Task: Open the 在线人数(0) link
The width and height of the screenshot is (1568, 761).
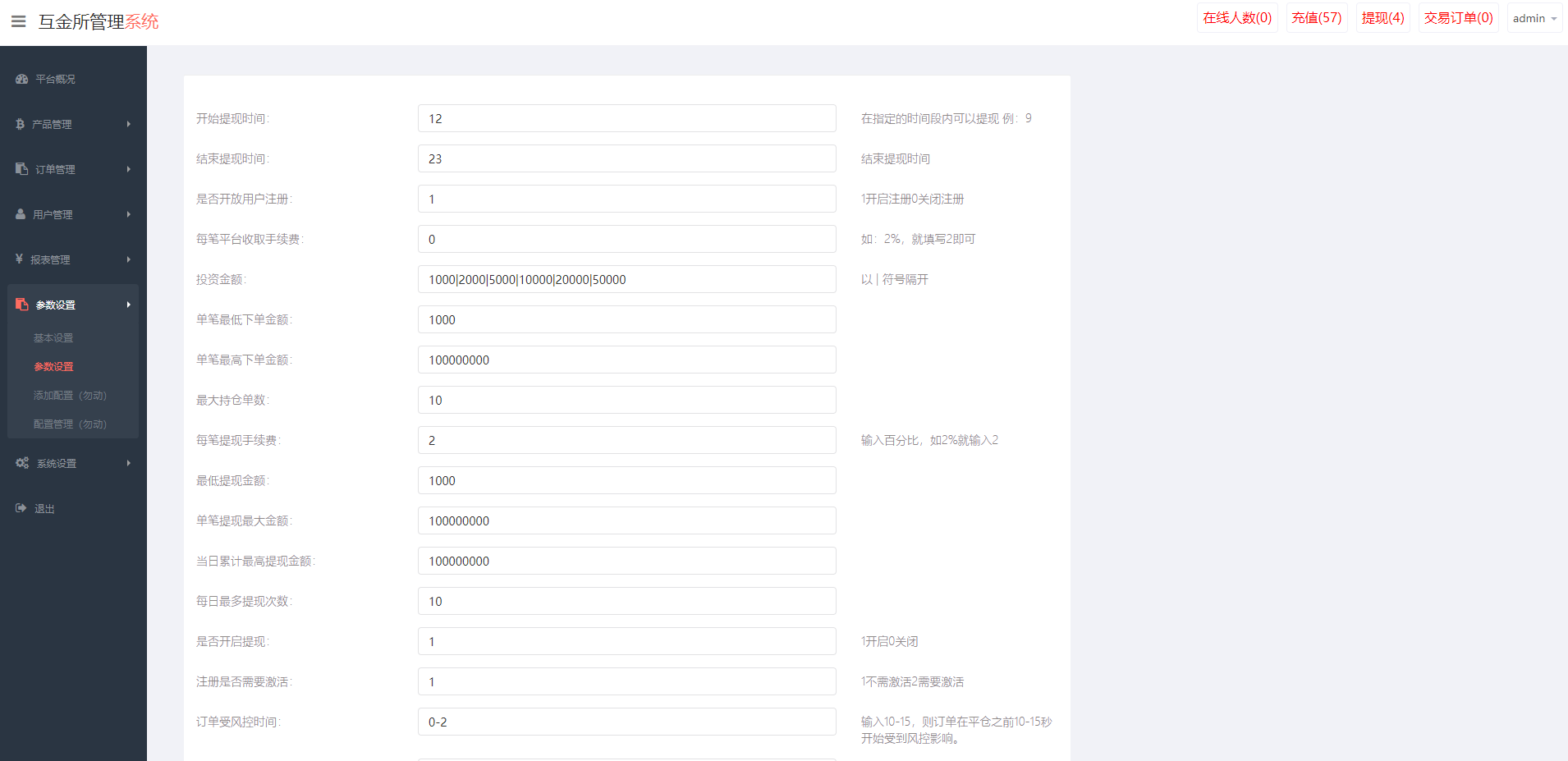Action: pyautogui.click(x=1237, y=17)
